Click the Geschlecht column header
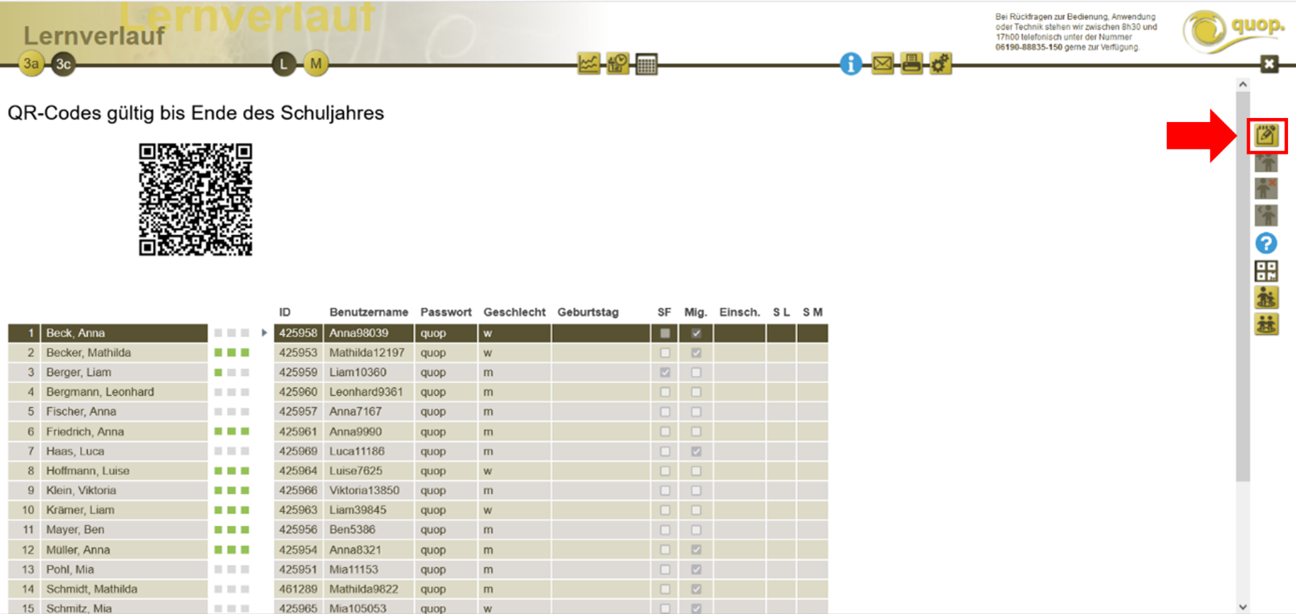Viewport: 1296px width, 614px height. point(513,312)
